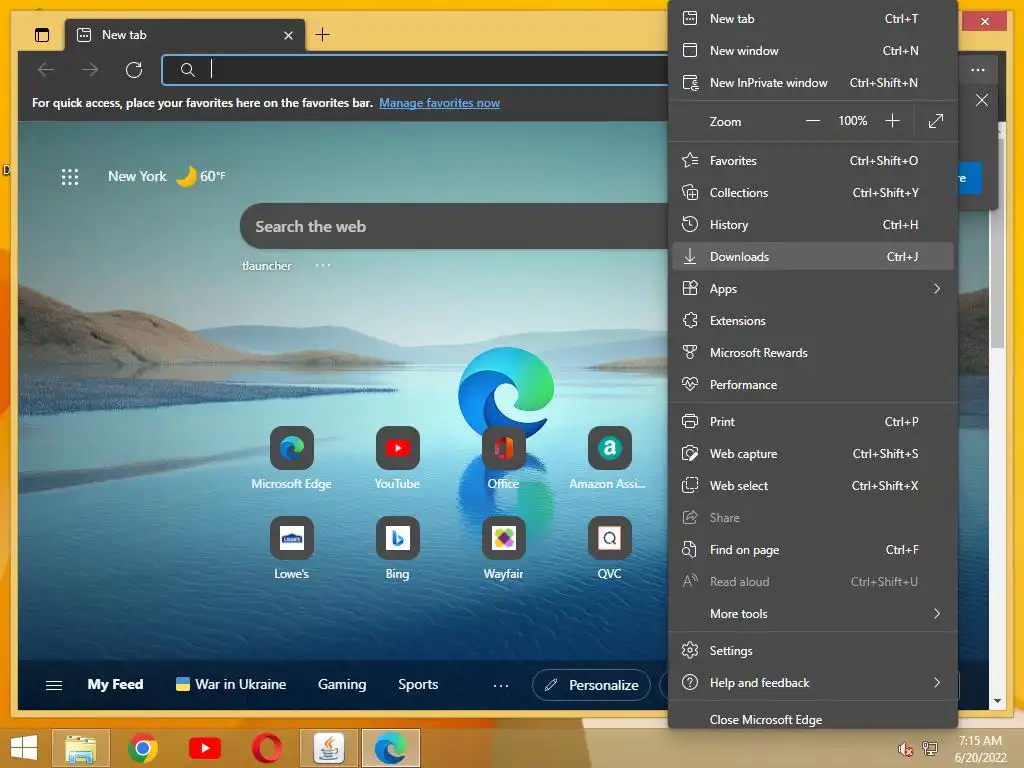This screenshot has width=1024, height=768.
Task: Go back with the back arrow
Action: coord(46,69)
